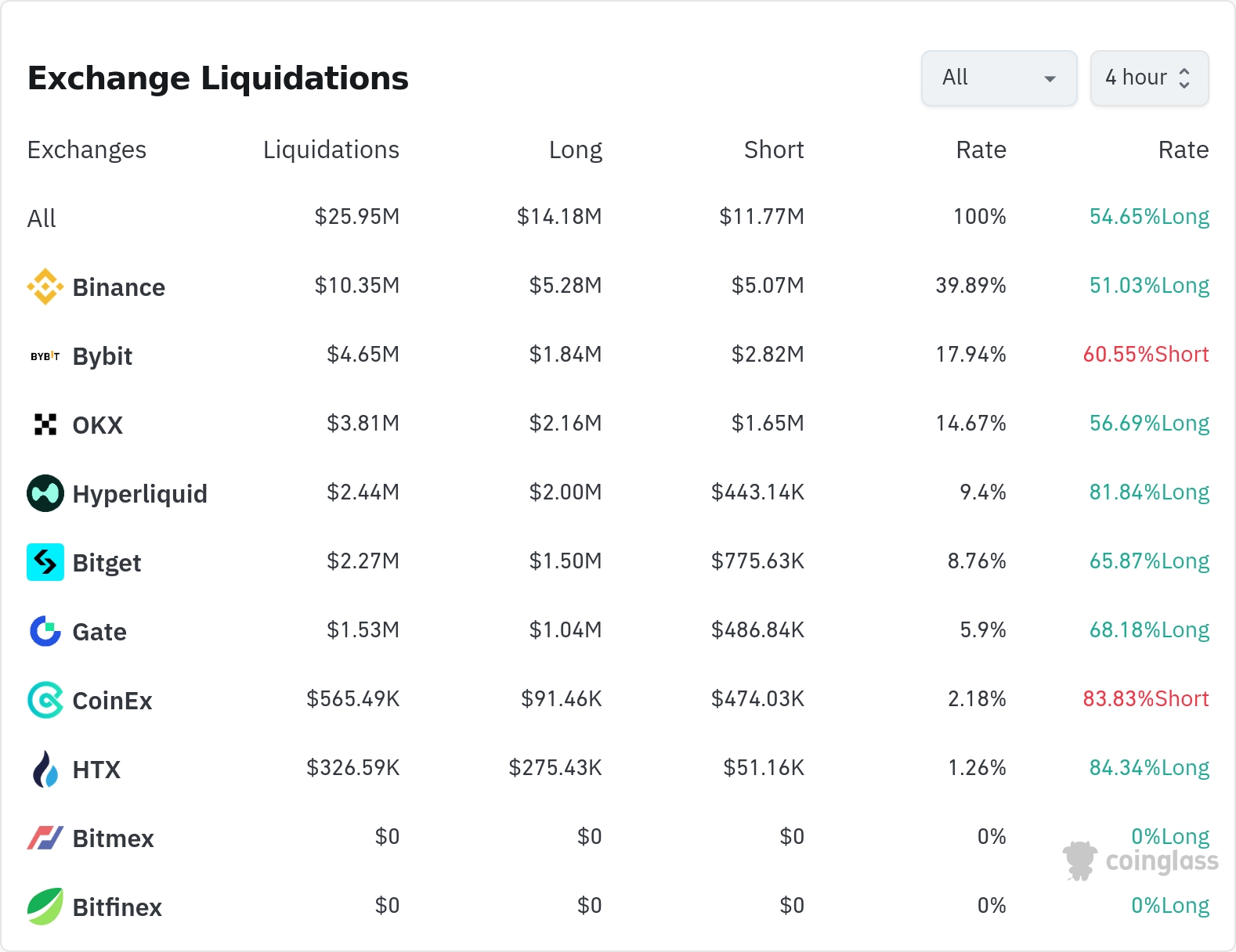Click the Bitget cyan logo icon
Viewport: 1236px width, 952px height.
(45, 562)
